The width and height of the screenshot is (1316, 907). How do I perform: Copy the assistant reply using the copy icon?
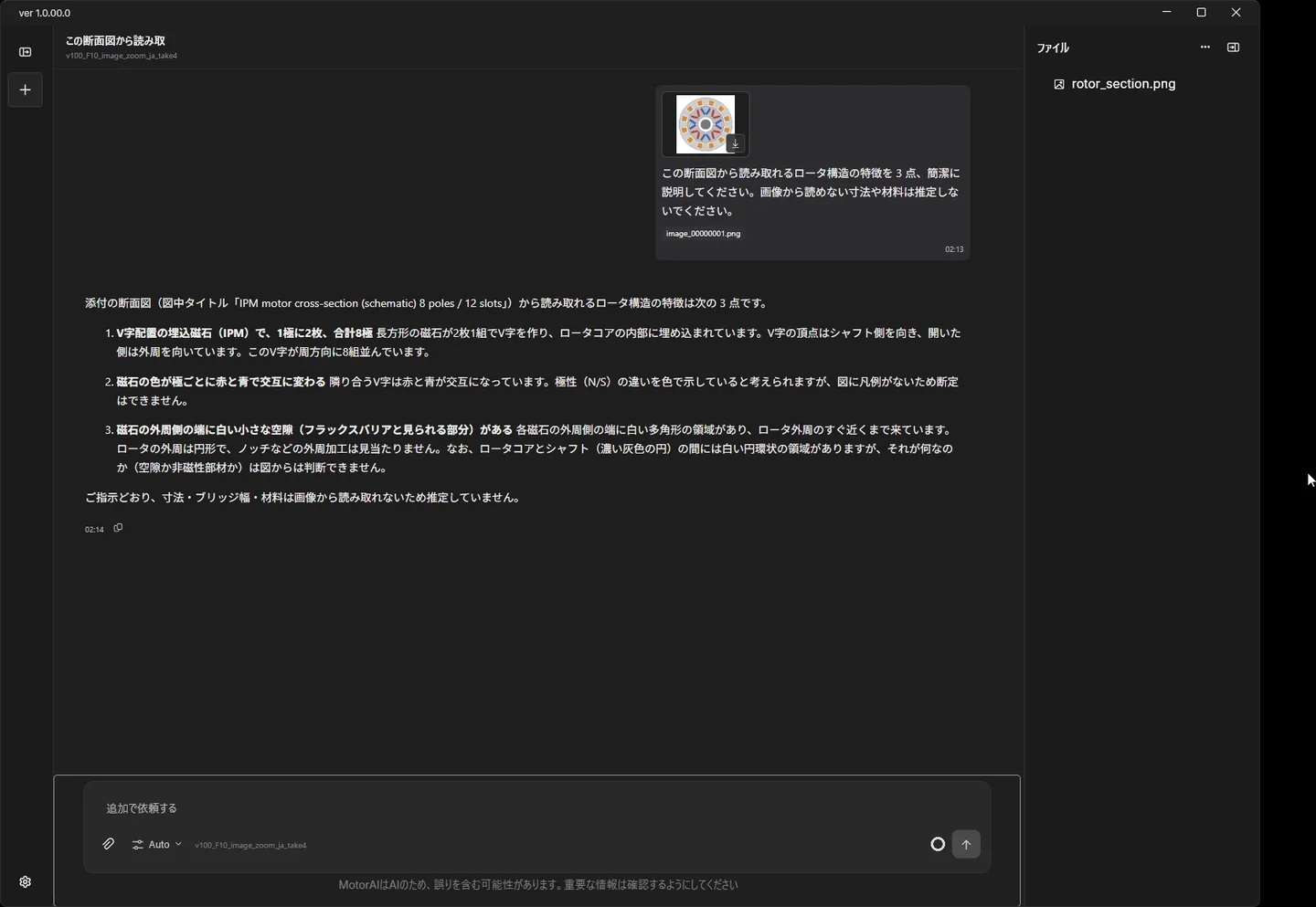(118, 528)
